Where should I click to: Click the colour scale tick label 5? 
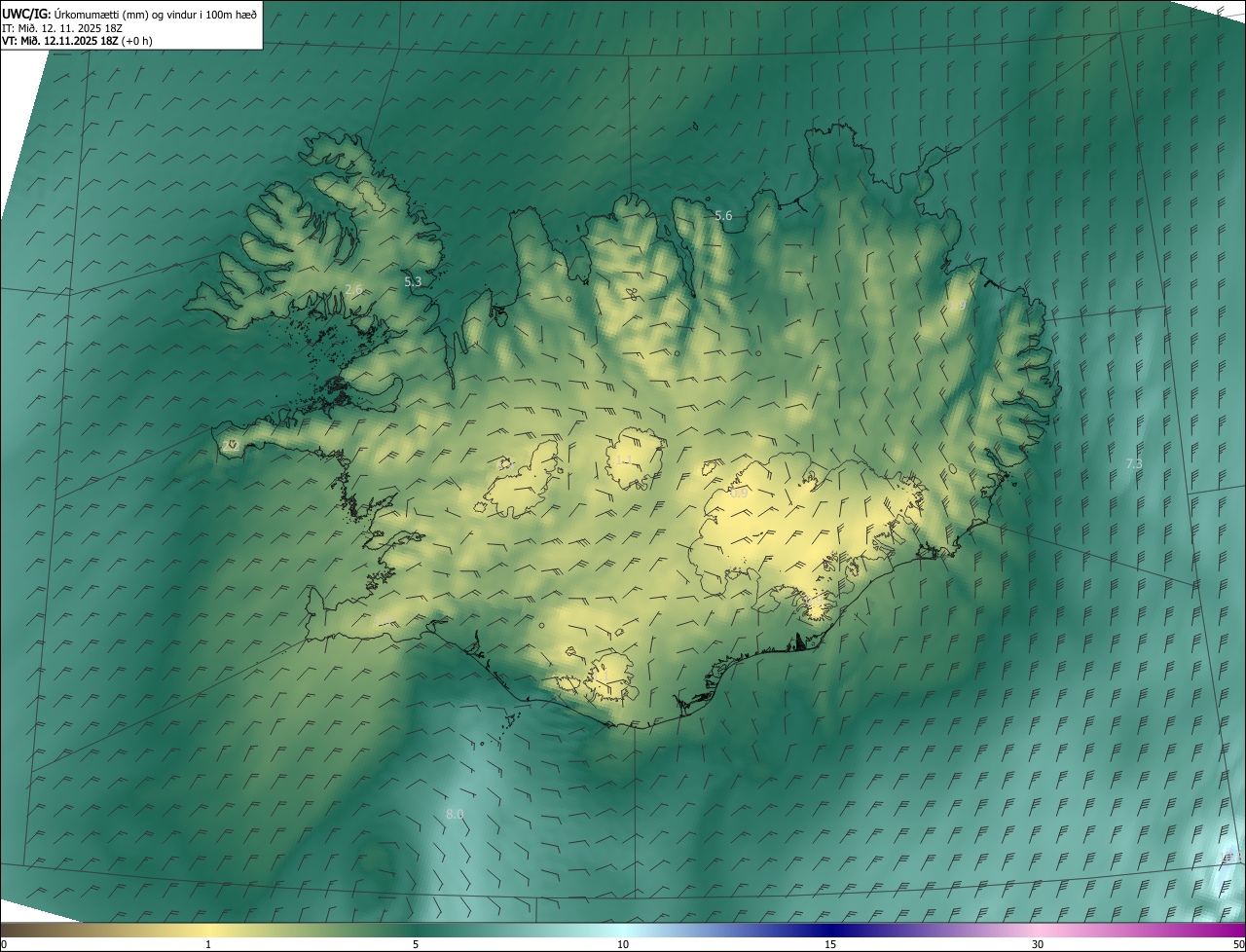coord(416,944)
